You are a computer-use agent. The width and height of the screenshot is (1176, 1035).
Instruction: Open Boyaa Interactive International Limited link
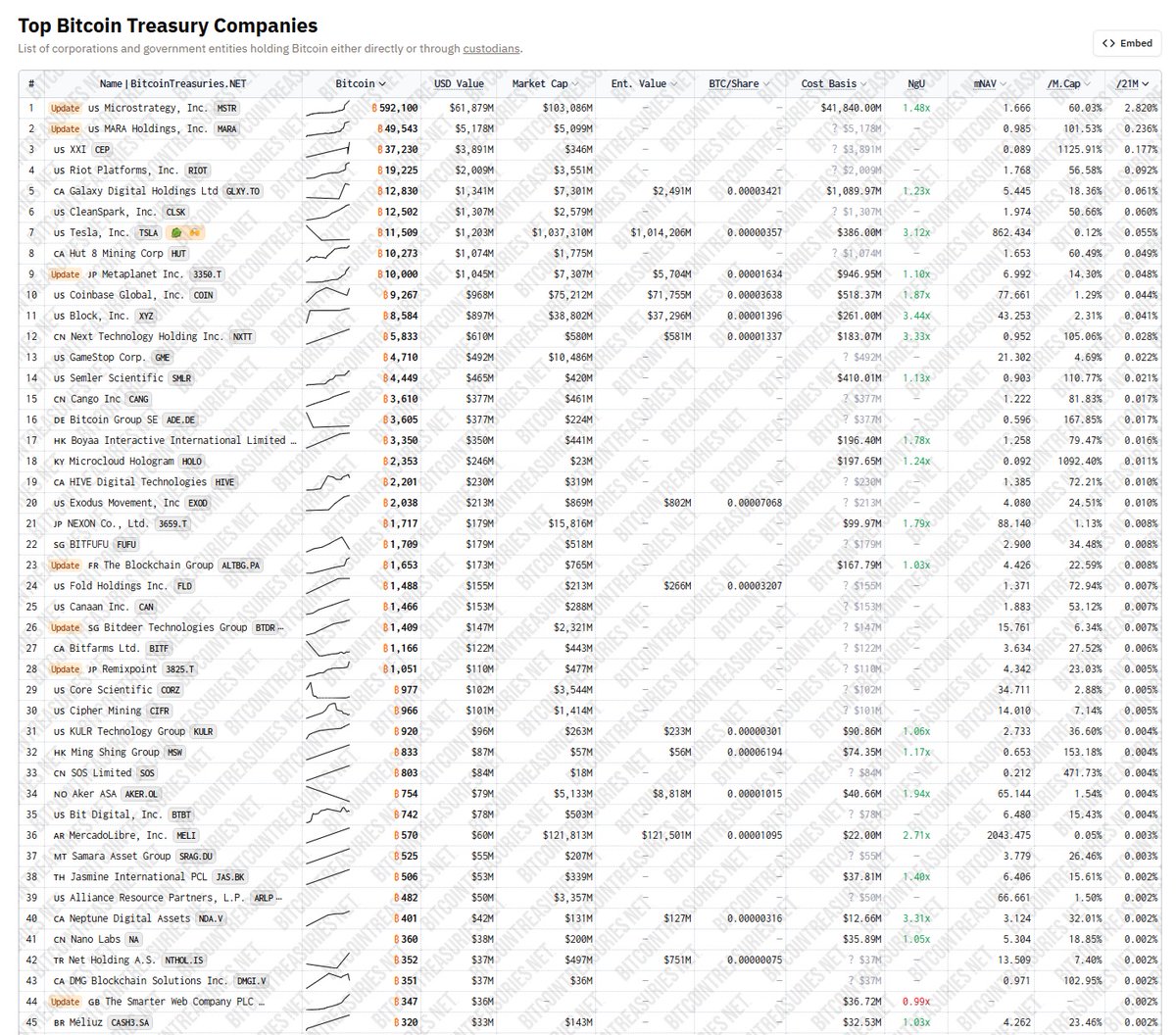[183, 440]
